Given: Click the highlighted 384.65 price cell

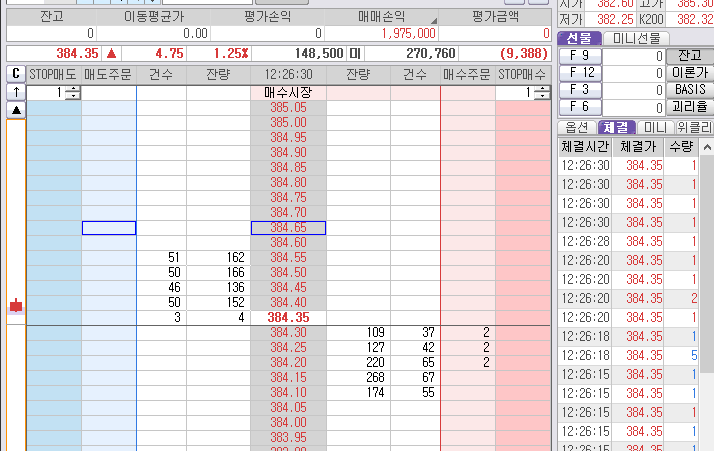Looking at the screenshot, I should coord(288,228).
